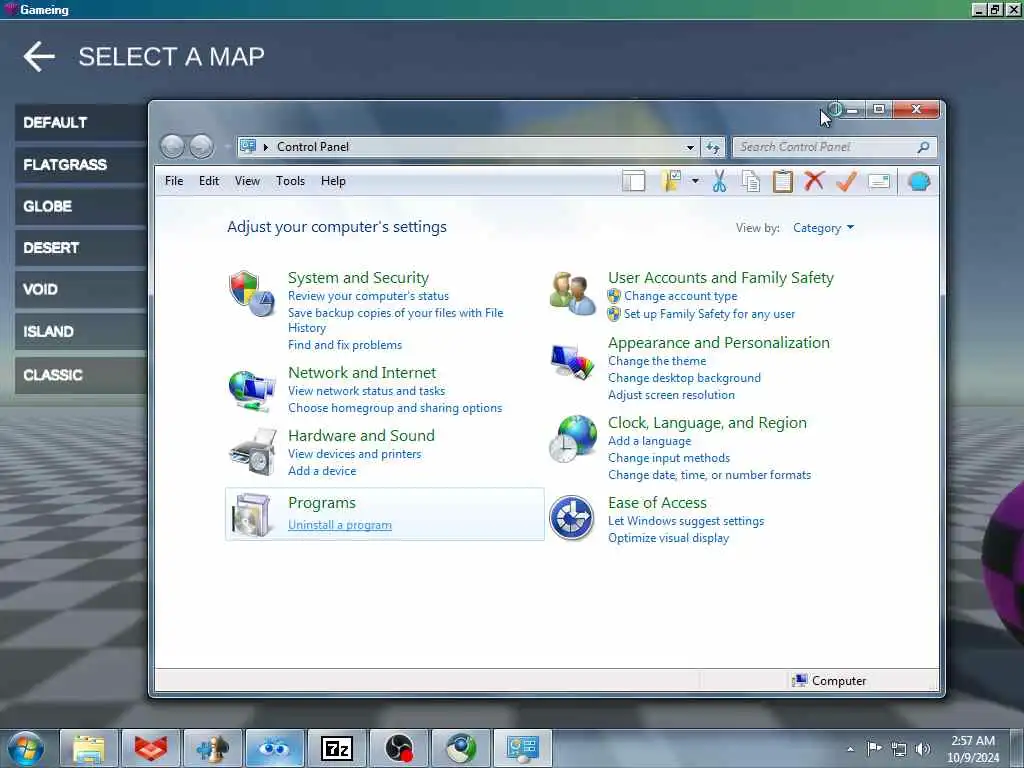Click the explorer Back navigation button

pyautogui.click(x=172, y=146)
